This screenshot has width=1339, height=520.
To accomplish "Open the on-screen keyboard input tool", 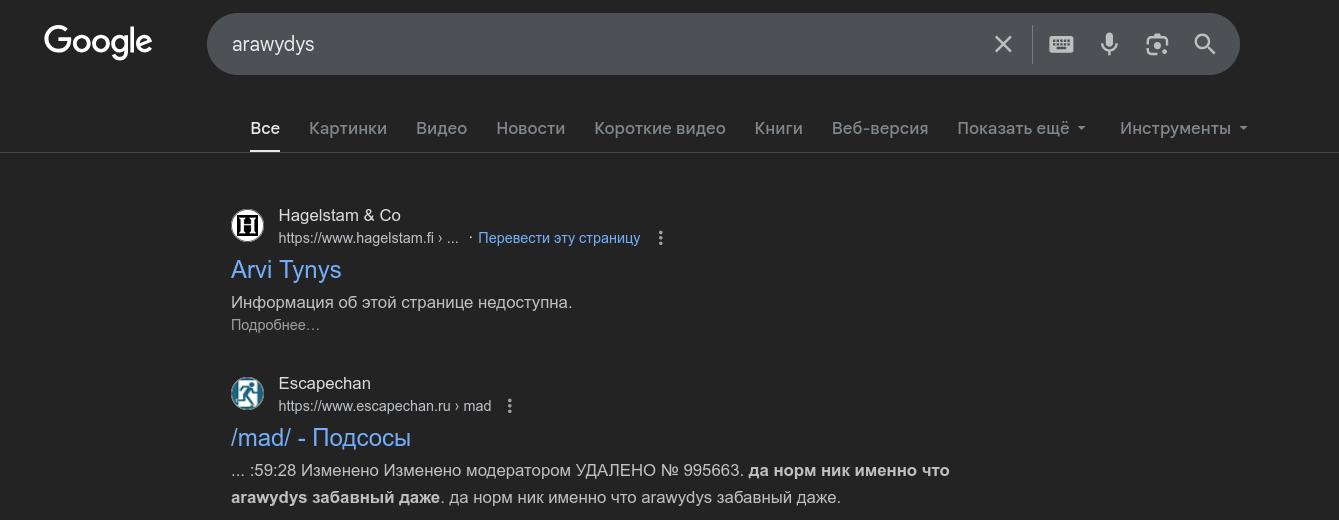I will point(1061,44).
